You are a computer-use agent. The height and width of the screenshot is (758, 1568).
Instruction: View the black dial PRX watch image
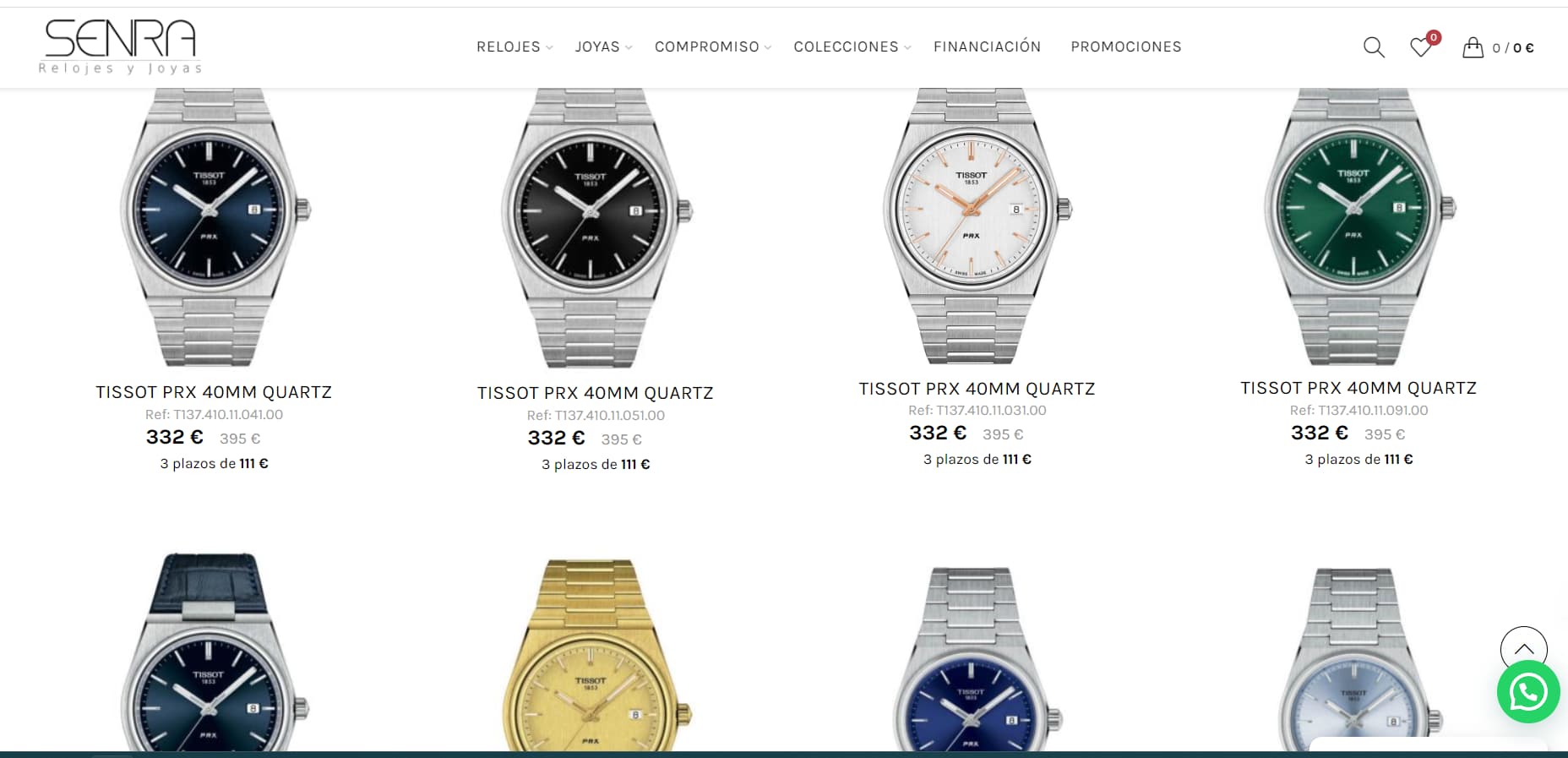click(x=596, y=228)
